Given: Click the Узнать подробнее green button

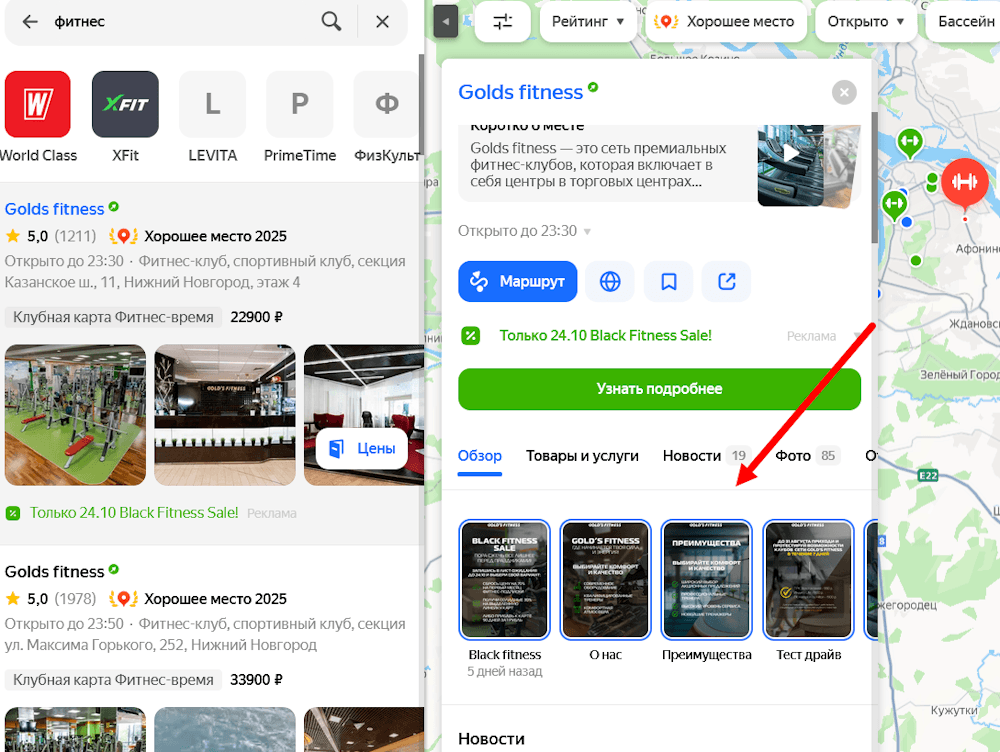Looking at the screenshot, I should coord(659,389).
